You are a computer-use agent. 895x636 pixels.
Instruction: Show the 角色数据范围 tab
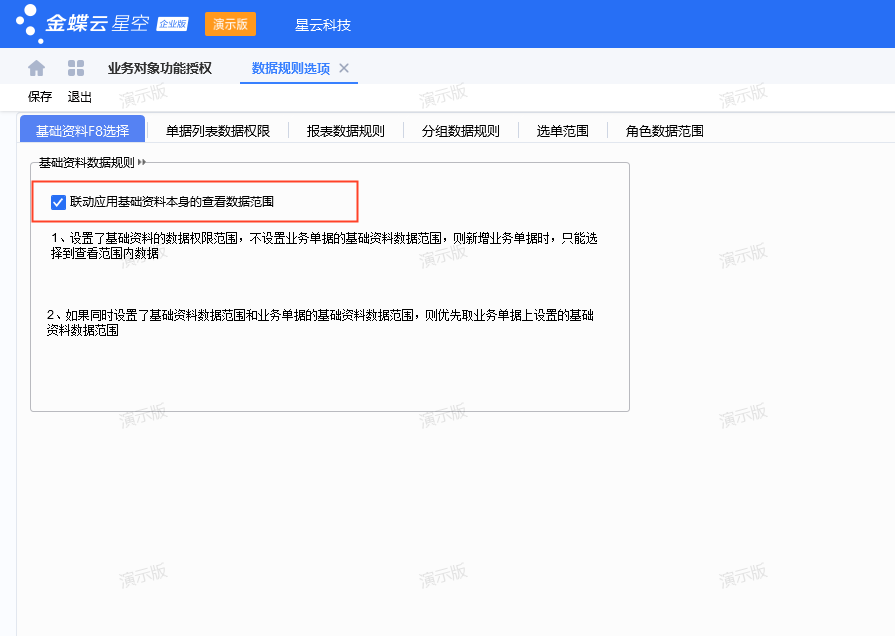click(664, 130)
